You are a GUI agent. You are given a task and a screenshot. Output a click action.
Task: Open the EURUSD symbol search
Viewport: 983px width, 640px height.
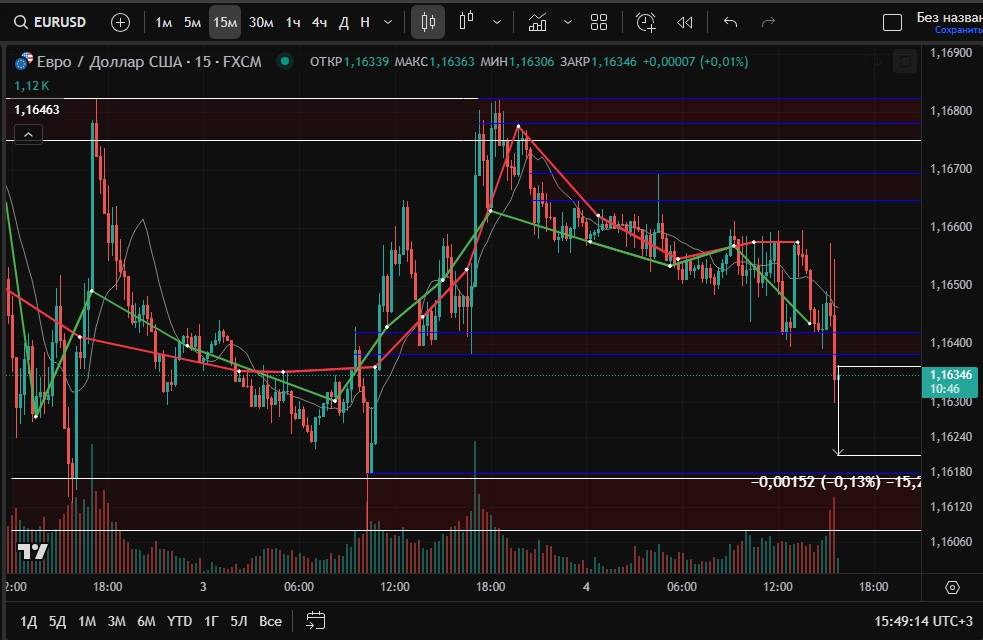coord(52,22)
